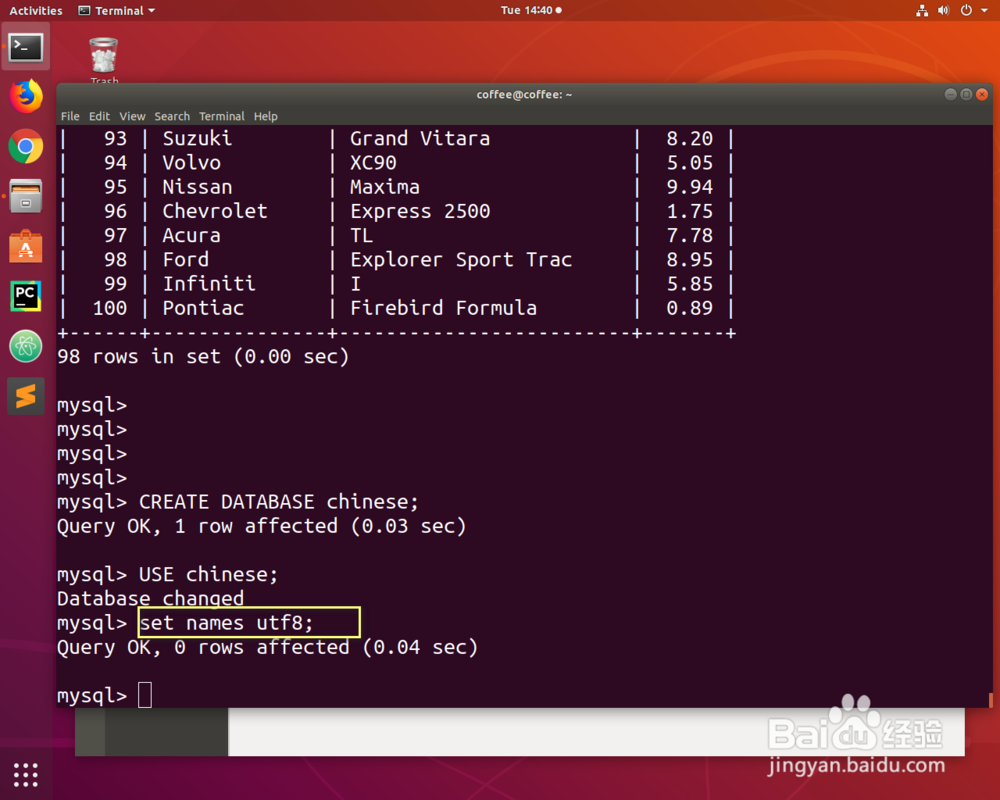Click the value 5.85 in Infiniti row
The width and height of the screenshot is (1000, 800).
(689, 284)
